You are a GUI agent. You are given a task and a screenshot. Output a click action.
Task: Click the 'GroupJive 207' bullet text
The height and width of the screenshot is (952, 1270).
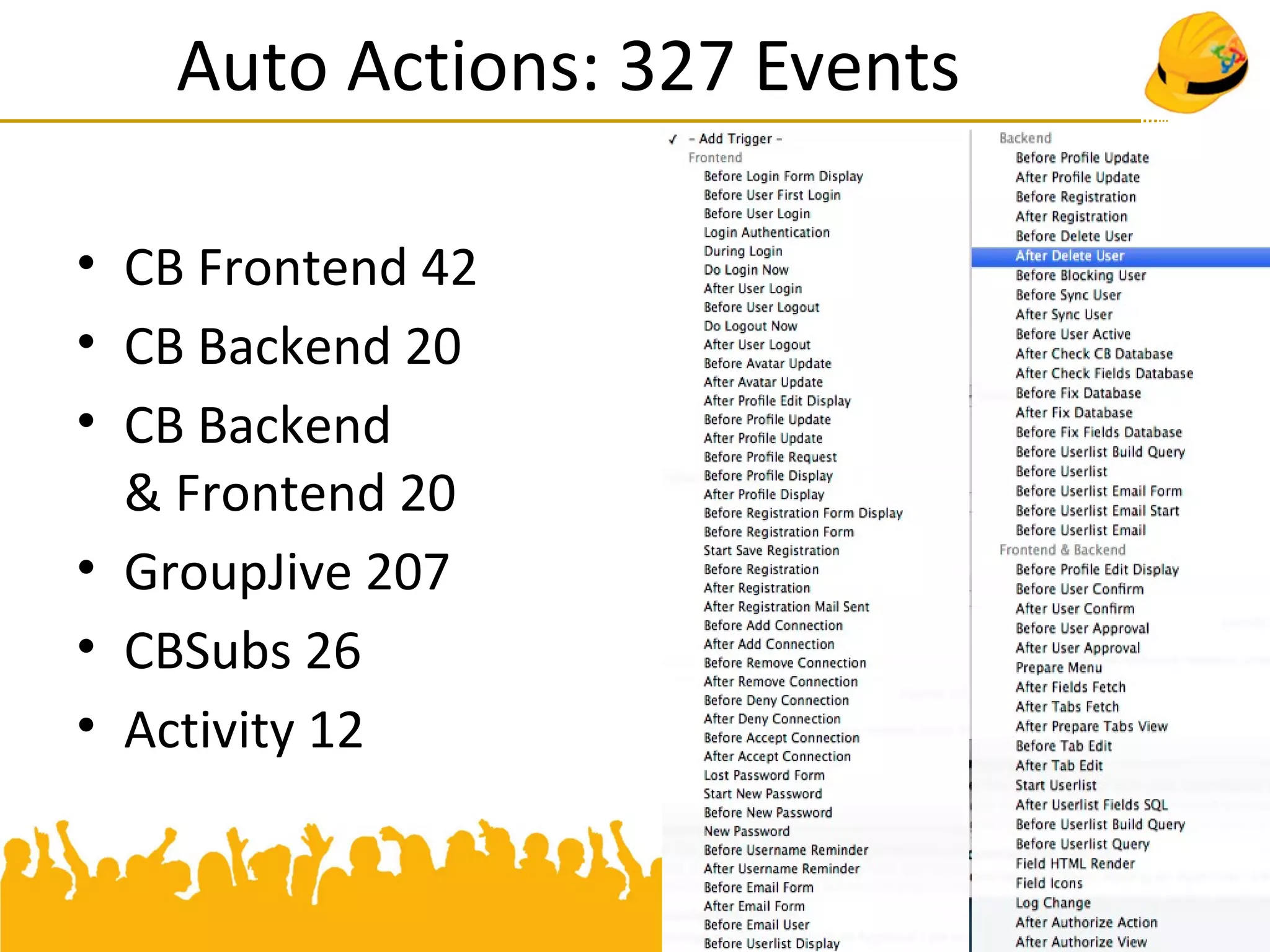[286, 573]
